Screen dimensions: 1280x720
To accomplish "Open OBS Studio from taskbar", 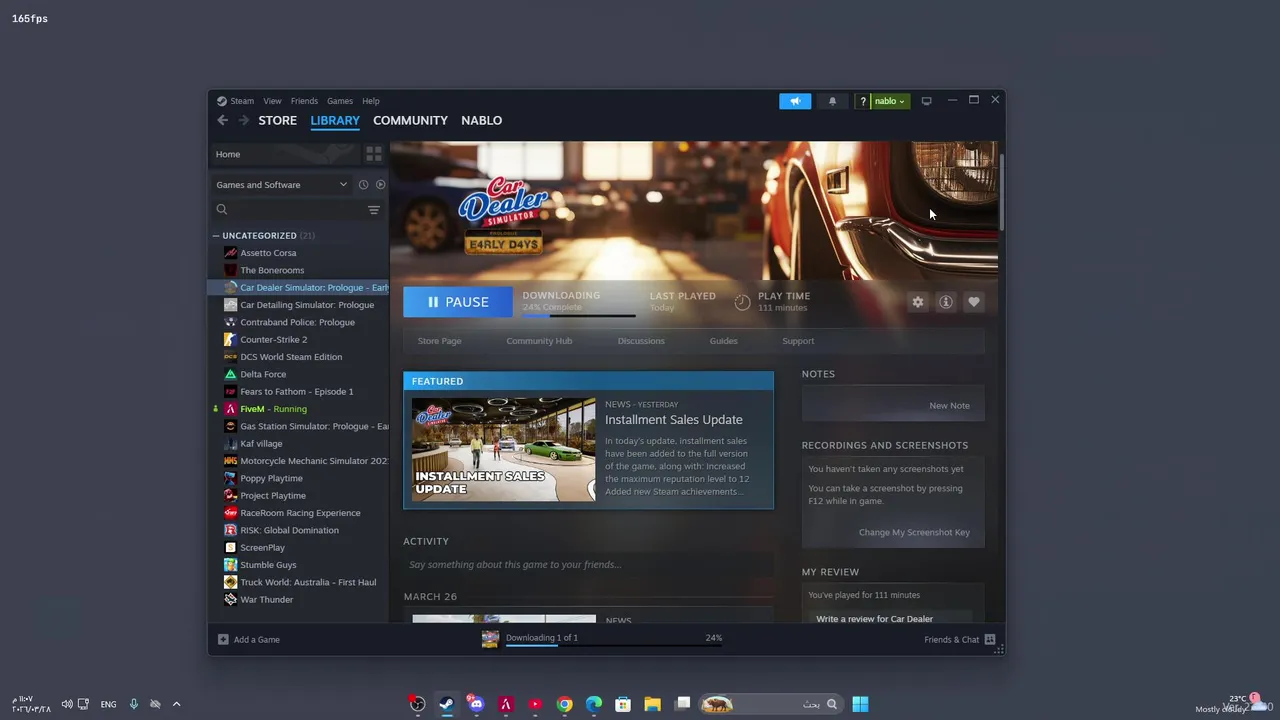I will [x=417, y=704].
